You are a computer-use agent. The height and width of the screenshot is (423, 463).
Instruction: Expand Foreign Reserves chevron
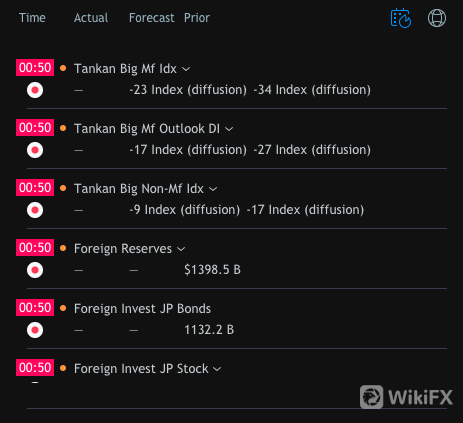click(x=181, y=249)
